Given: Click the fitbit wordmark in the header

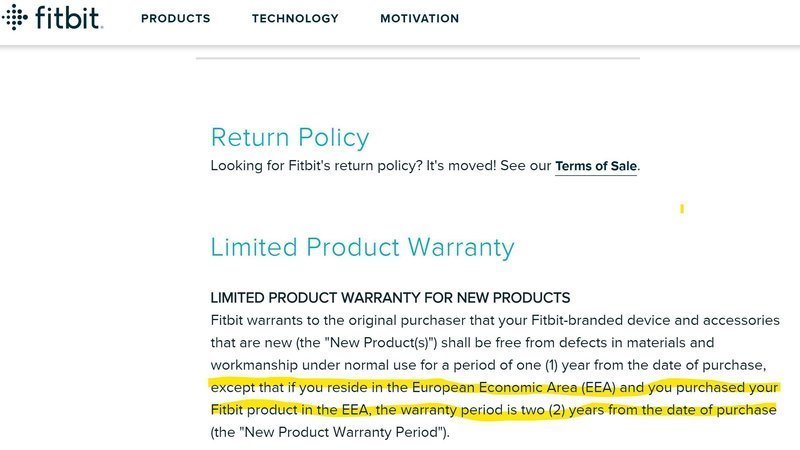Looking at the screenshot, I should tap(68, 18).
